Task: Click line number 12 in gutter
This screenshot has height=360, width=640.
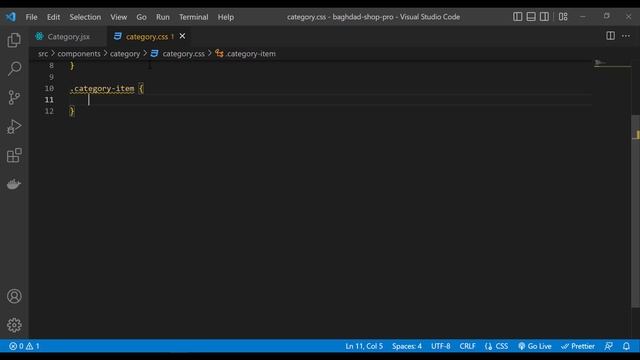Action: pos(49,111)
